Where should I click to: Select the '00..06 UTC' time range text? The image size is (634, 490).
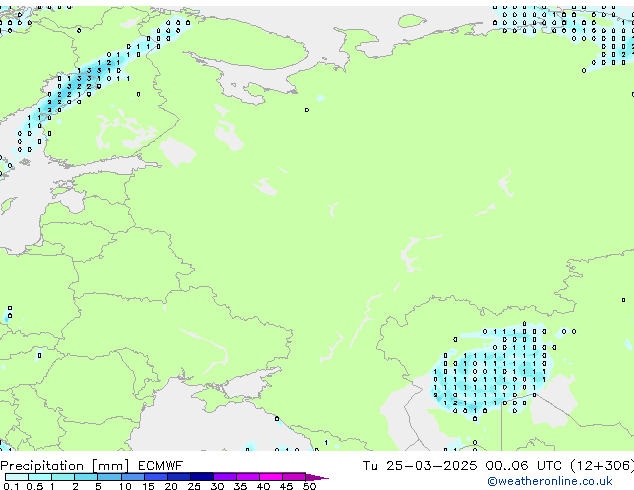pyautogui.click(x=524, y=466)
